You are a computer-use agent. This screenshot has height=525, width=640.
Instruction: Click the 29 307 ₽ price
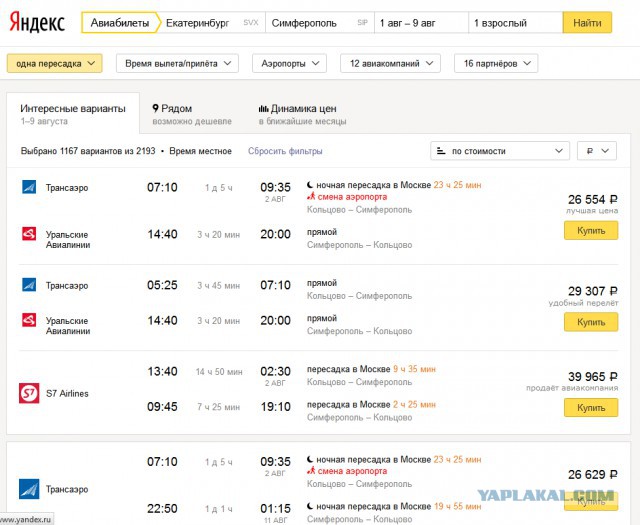[x=593, y=291]
